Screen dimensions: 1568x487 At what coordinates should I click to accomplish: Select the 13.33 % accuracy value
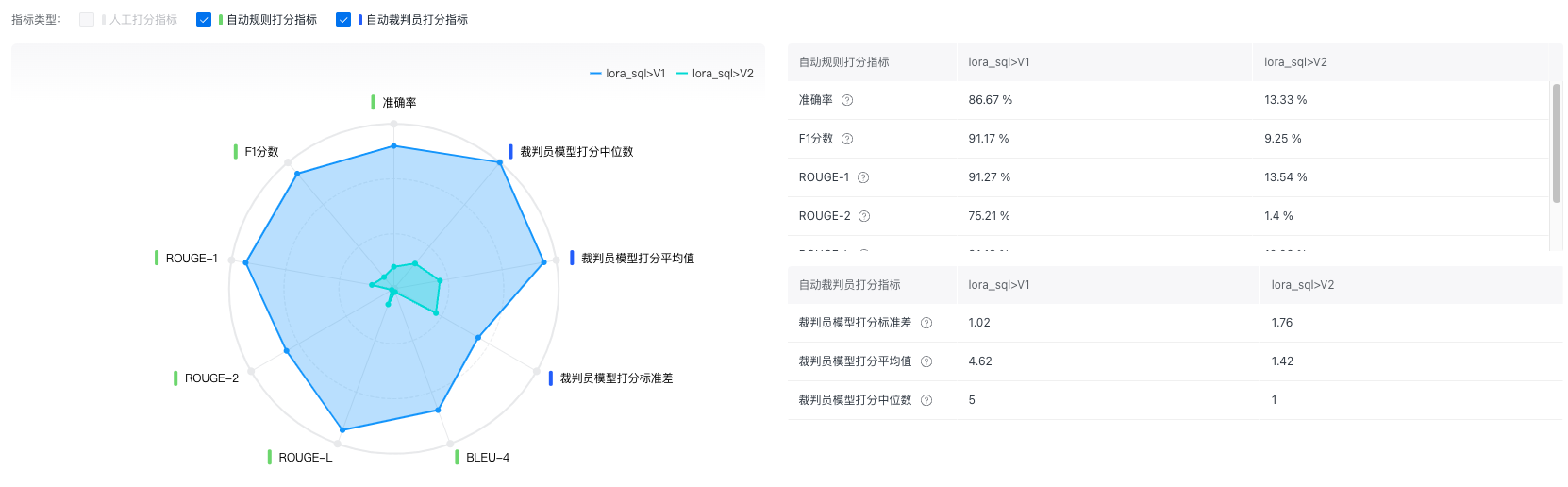[1286, 100]
